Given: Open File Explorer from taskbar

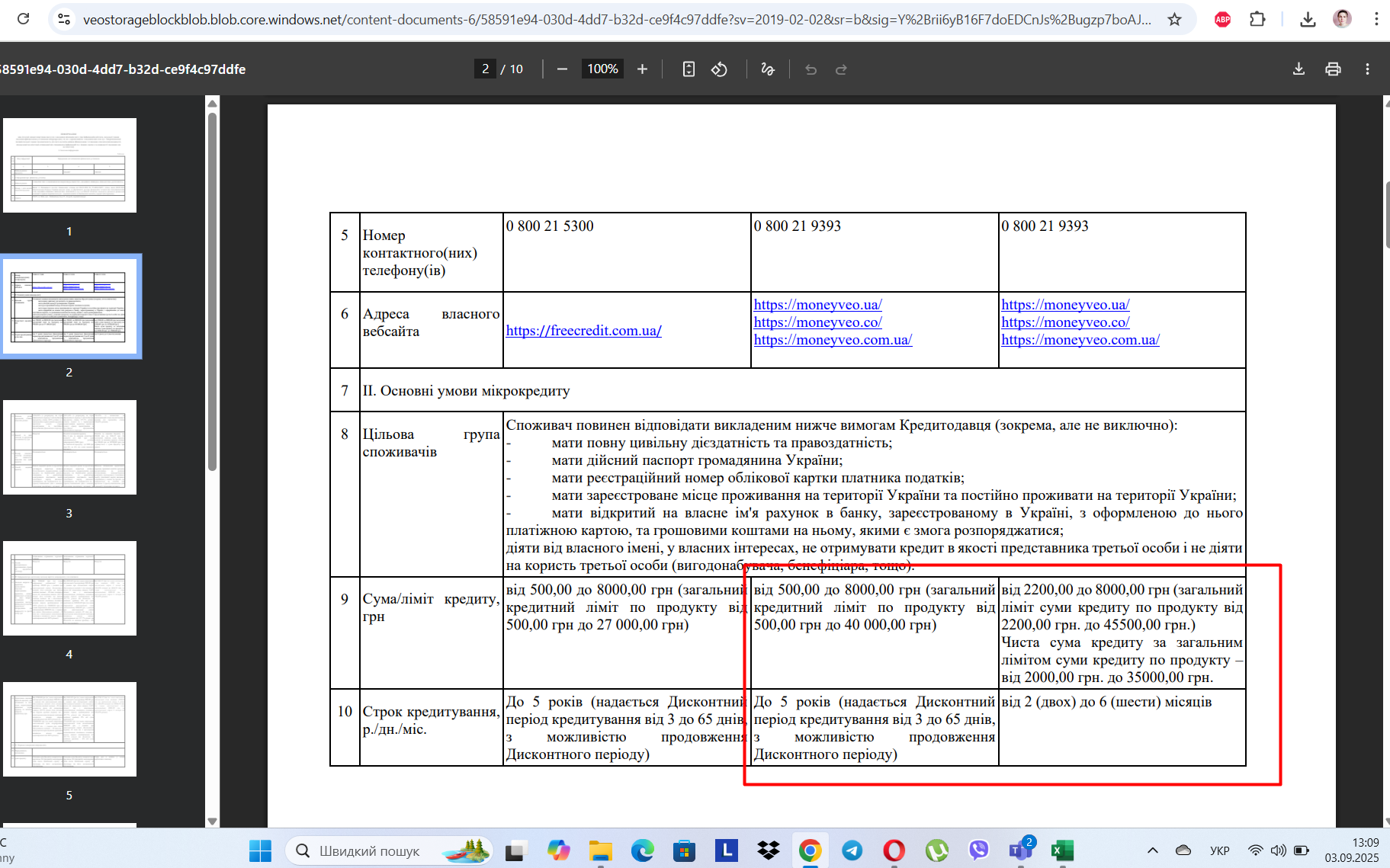Looking at the screenshot, I should [601, 850].
